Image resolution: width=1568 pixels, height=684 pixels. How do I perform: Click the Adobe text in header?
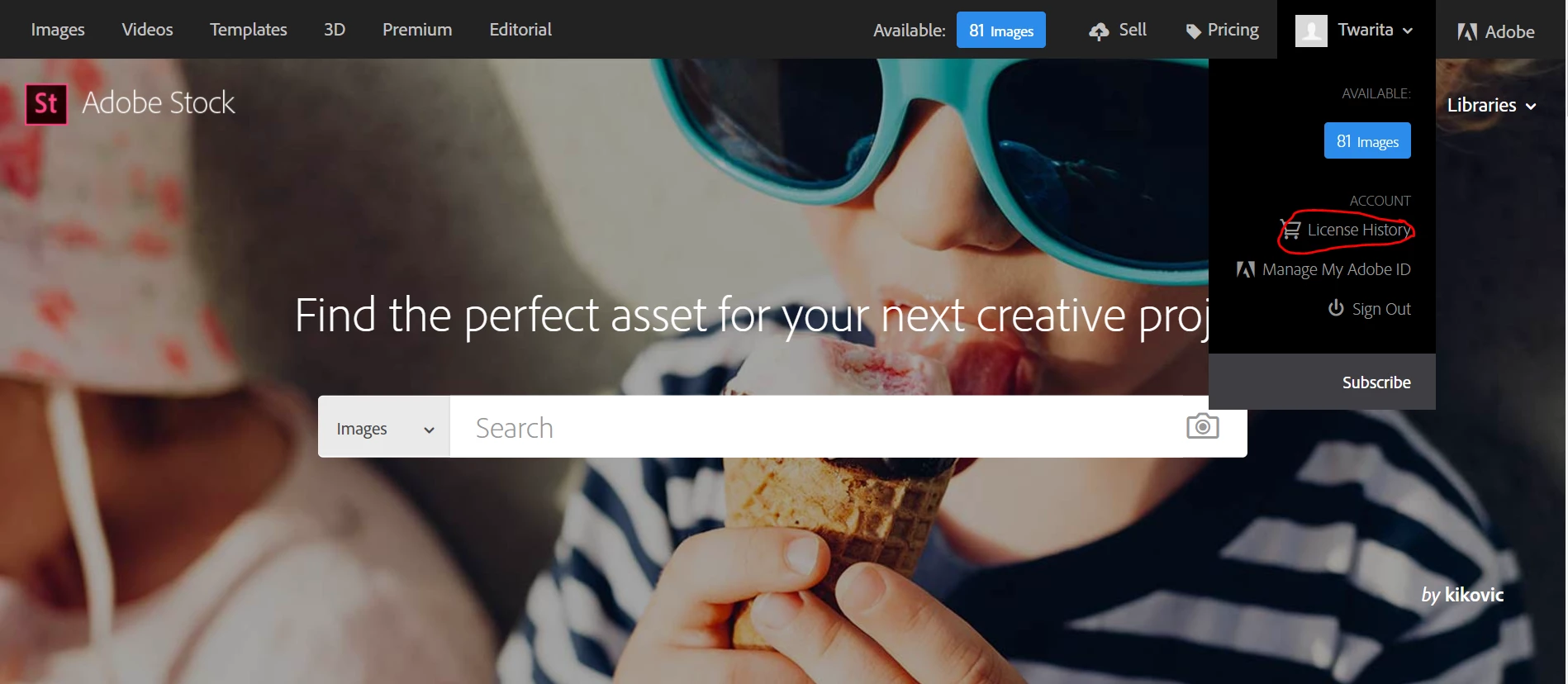point(1509,31)
